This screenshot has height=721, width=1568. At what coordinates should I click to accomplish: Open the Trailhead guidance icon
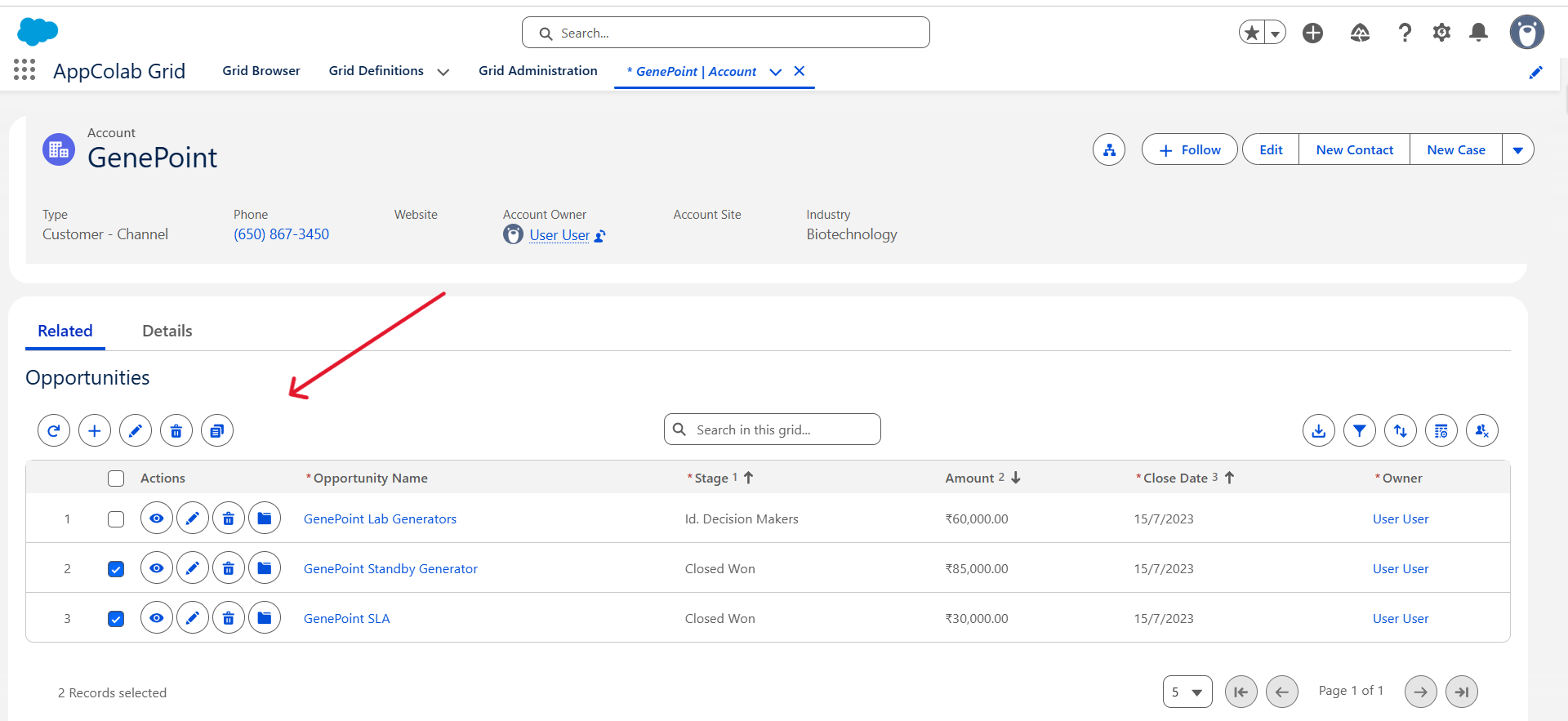click(x=1360, y=33)
